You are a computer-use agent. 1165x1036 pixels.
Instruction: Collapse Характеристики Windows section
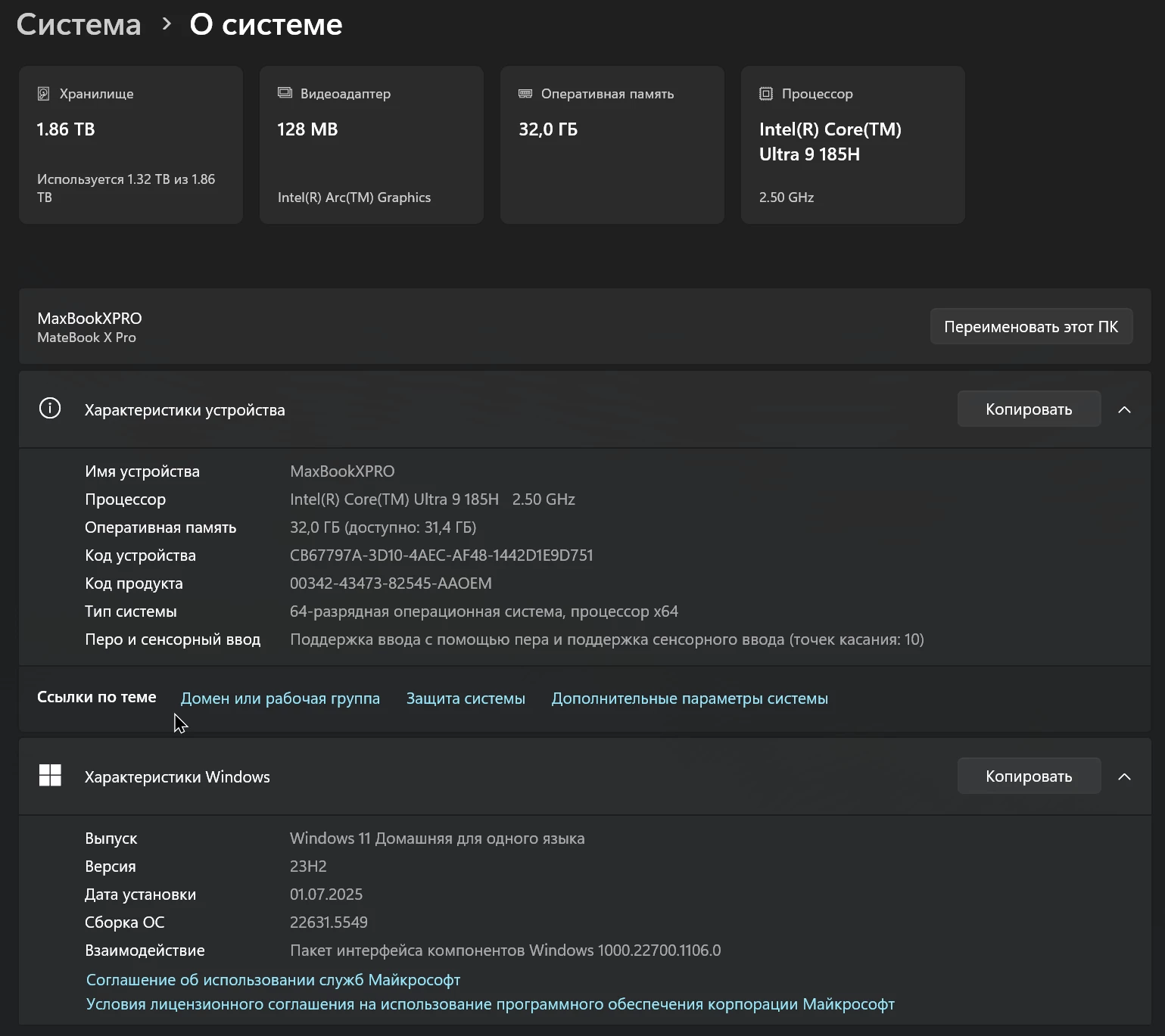tap(1124, 776)
